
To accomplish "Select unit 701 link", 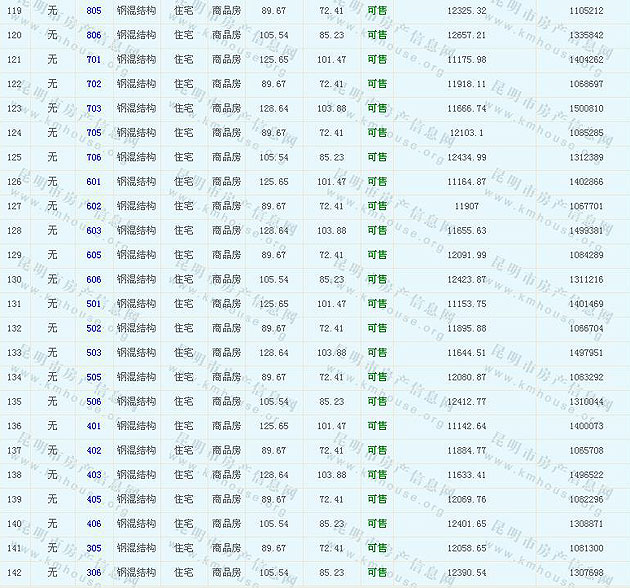I will (x=94, y=59).
